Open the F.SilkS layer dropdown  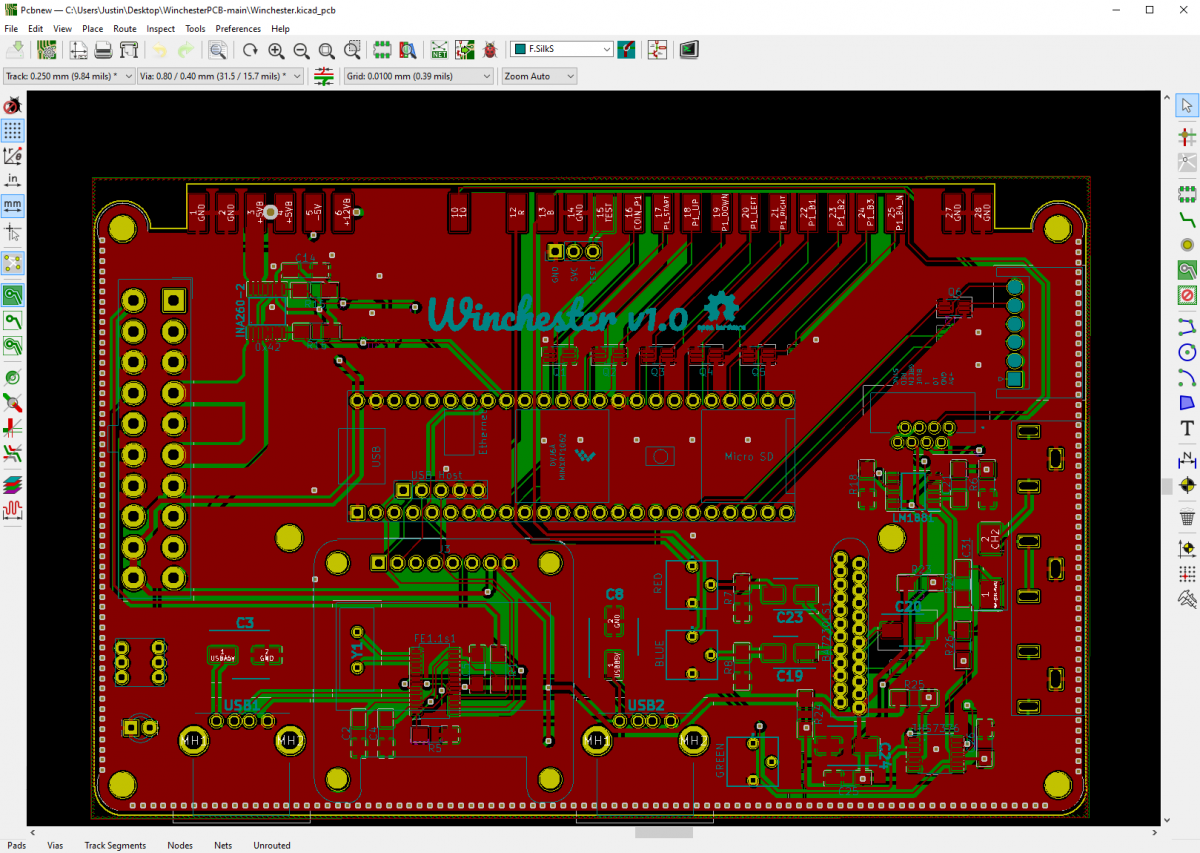tap(562, 49)
